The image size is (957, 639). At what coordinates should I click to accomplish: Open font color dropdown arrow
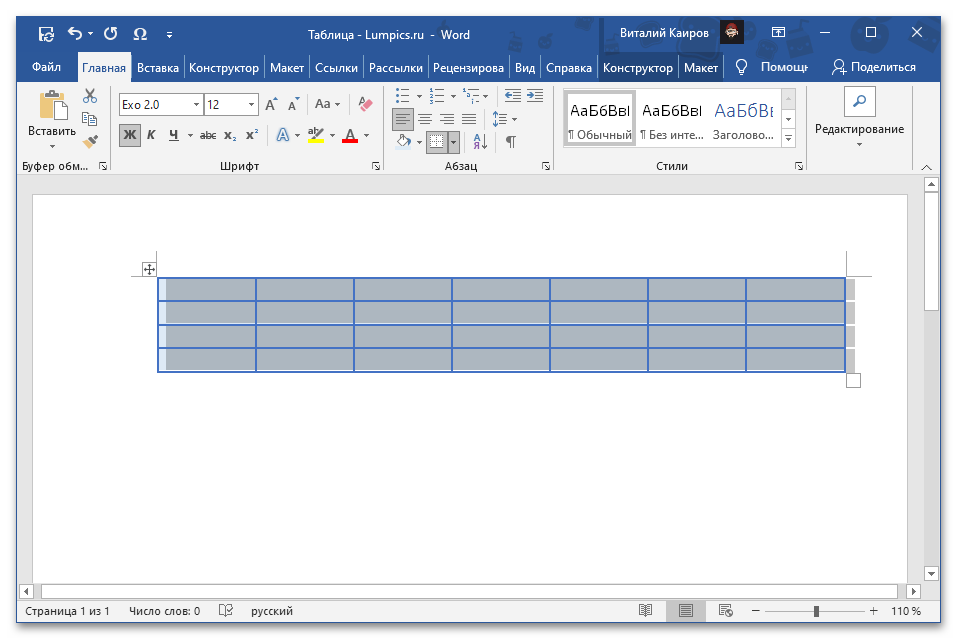tap(367, 135)
